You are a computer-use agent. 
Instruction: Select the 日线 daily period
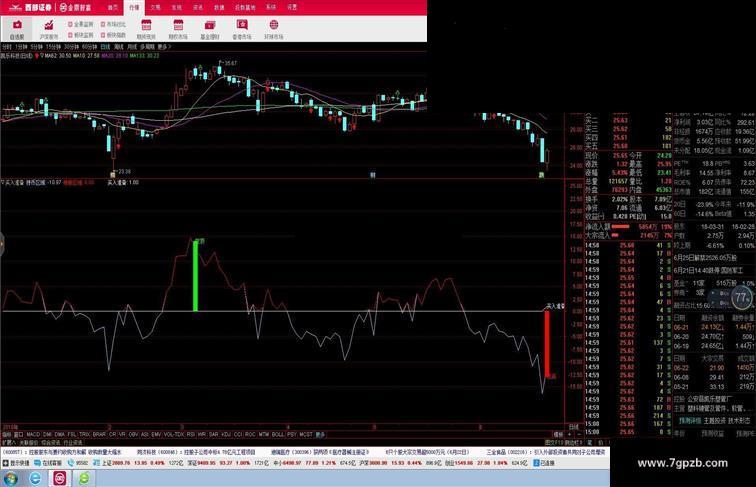click(105, 47)
